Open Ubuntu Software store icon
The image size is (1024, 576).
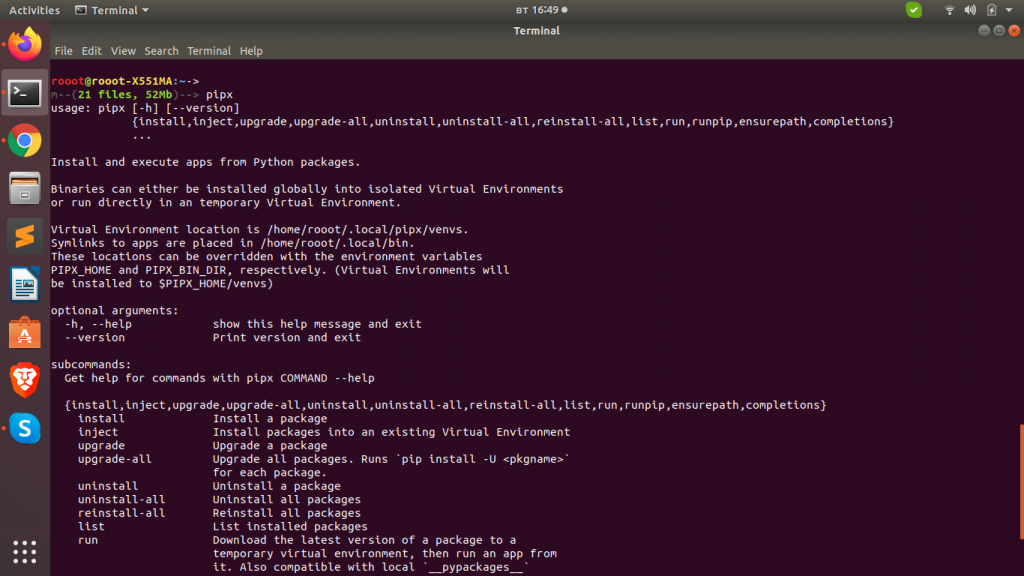(x=25, y=332)
